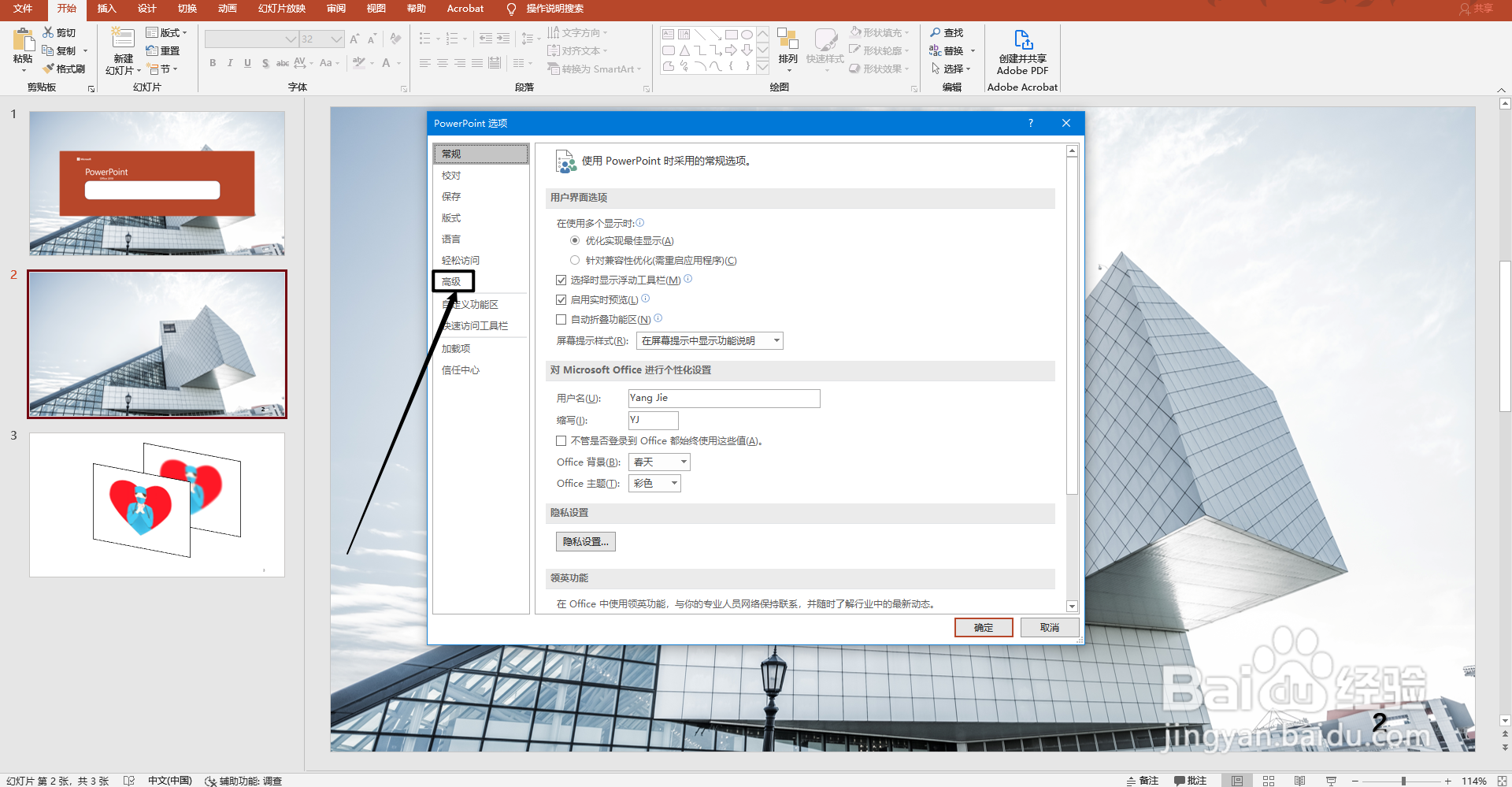The width and height of the screenshot is (1512, 787).
Task: Click the Initials input field
Action: tap(653, 420)
